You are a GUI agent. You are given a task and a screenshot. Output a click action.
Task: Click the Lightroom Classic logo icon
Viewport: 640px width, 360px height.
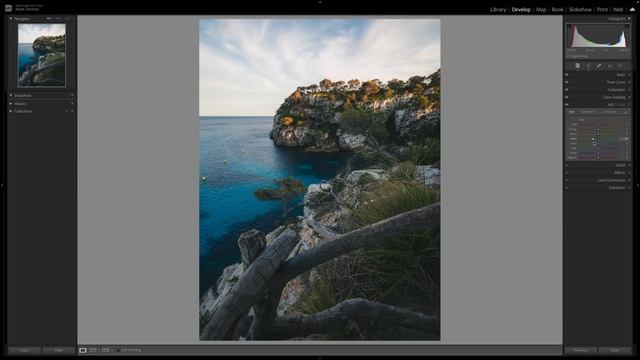pos(8,8)
